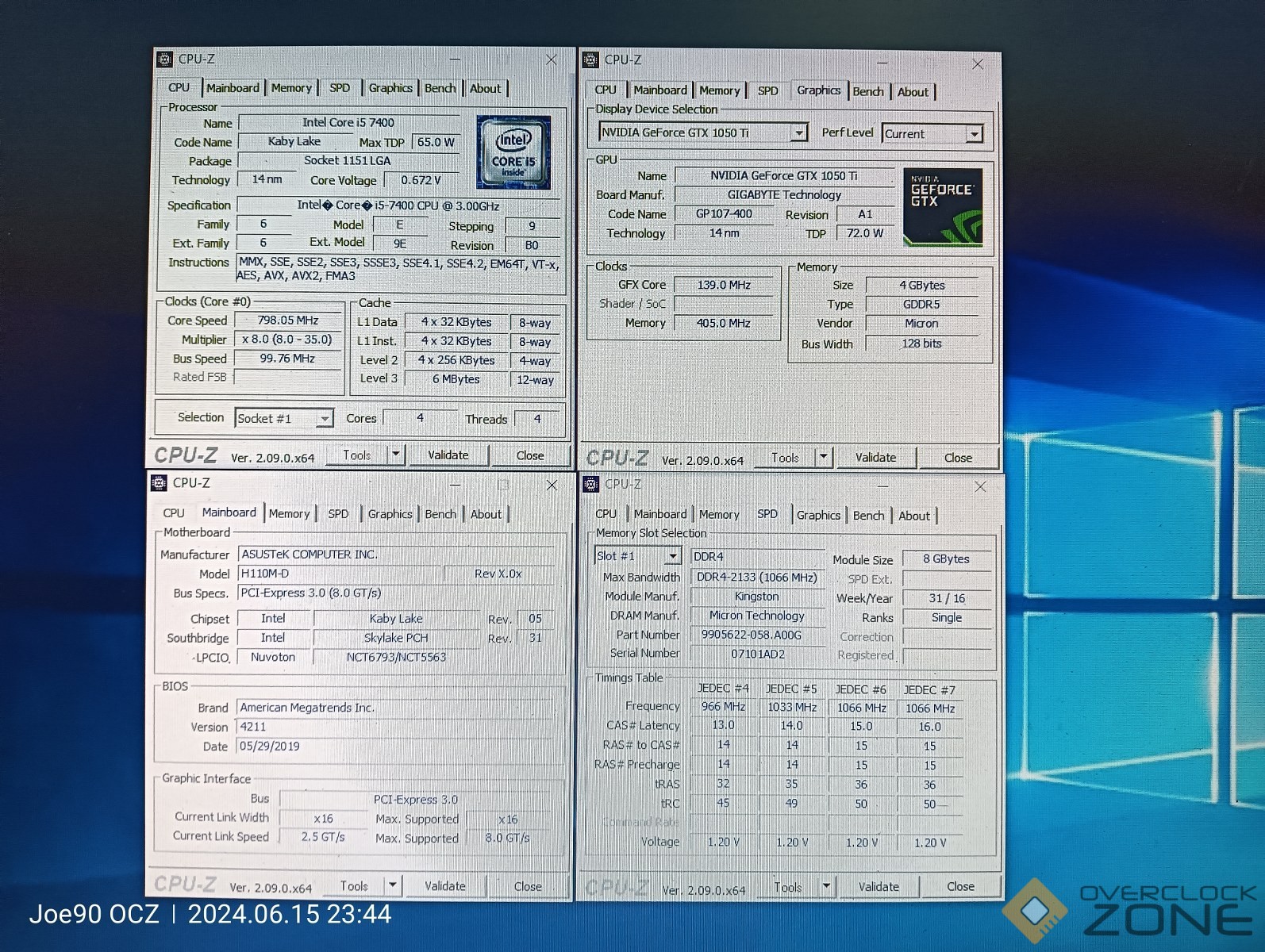This screenshot has width=1265, height=952.
Task: Click the BIOS Version field showing 4211
Action: [394, 727]
